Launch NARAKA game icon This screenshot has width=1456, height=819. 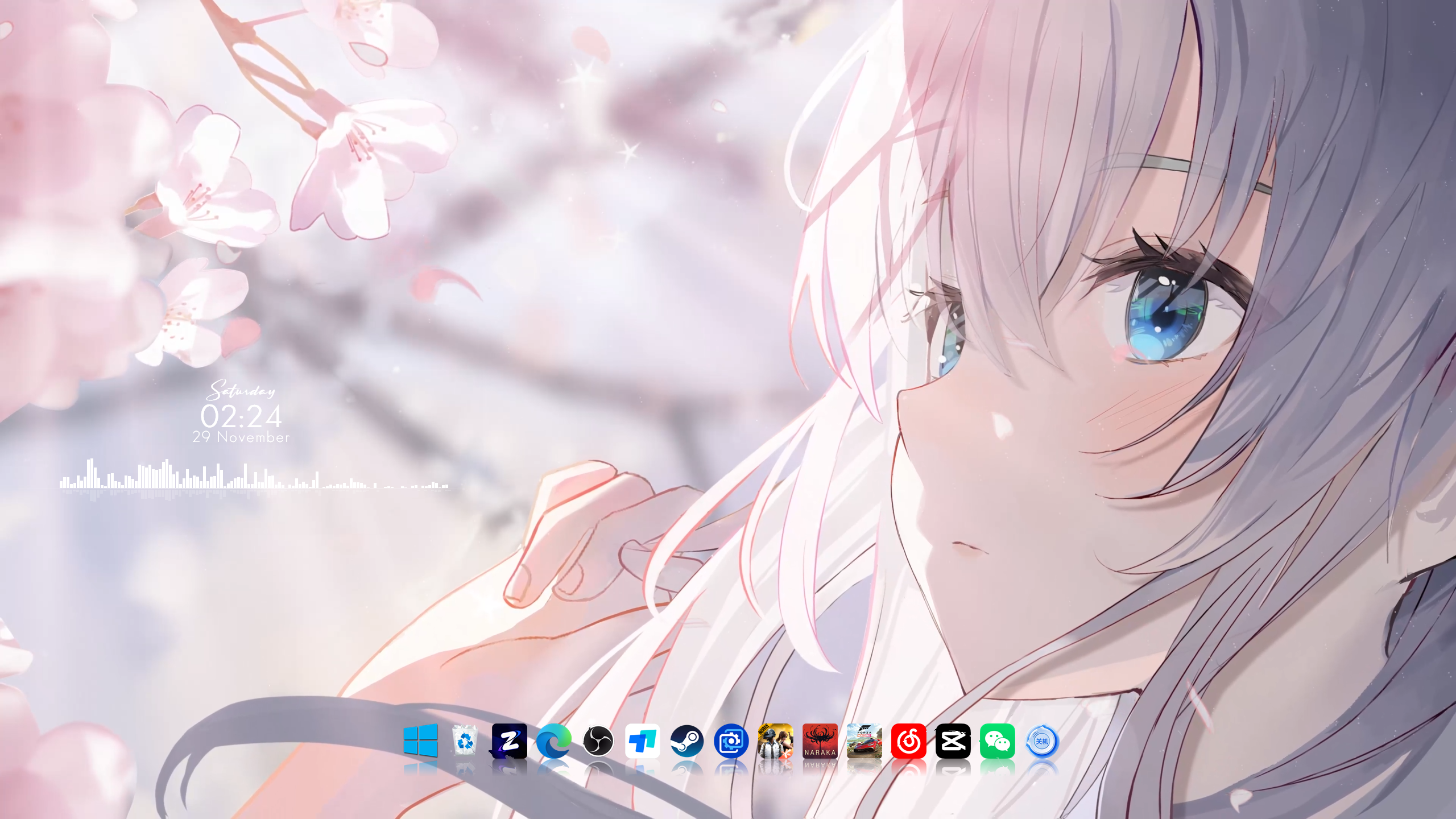pyautogui.click(x=820, y=741)
